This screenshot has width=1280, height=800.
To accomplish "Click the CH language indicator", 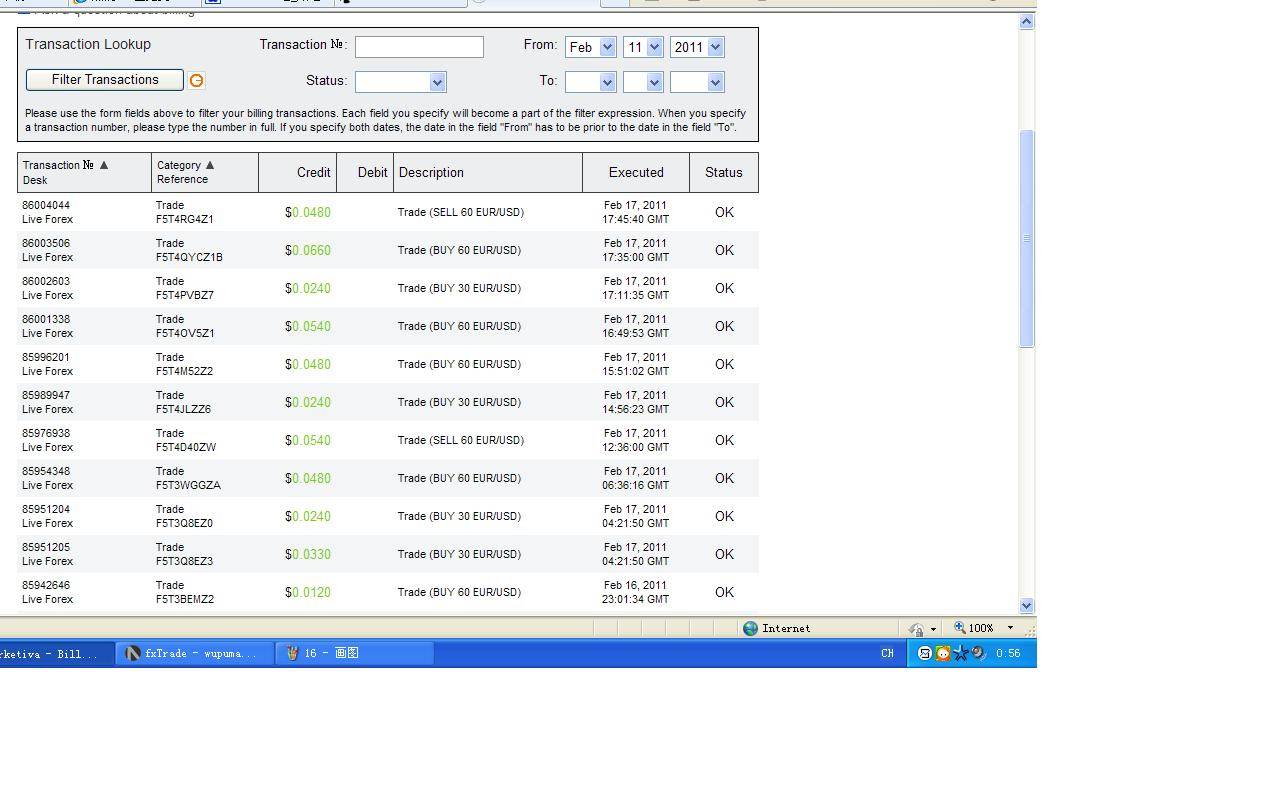I will pyautogui.click(x=887, y=653).
